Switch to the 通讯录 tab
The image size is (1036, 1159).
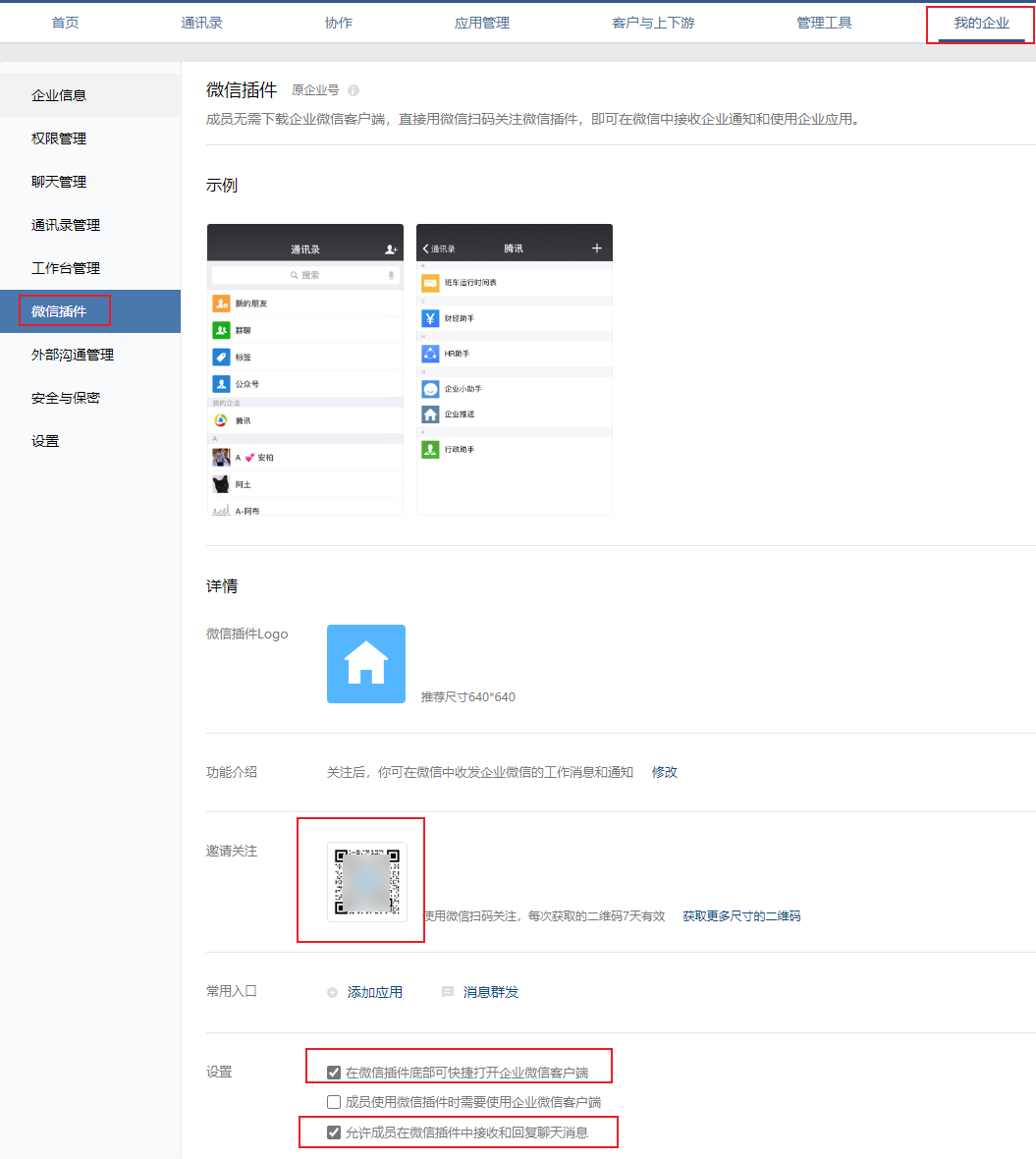(x=201, y=23)
